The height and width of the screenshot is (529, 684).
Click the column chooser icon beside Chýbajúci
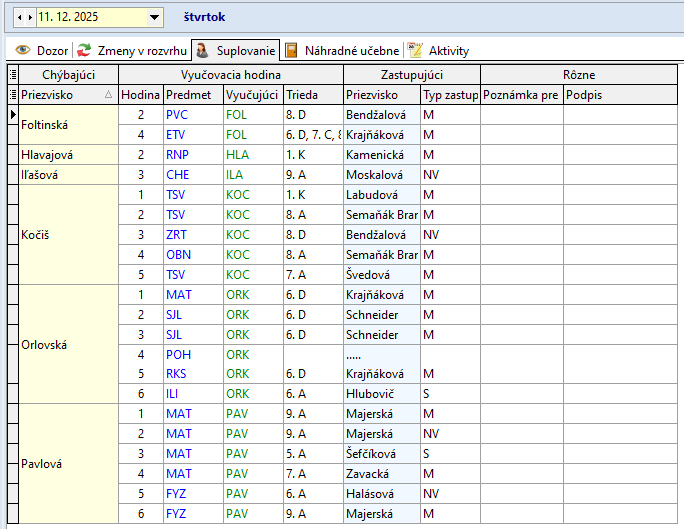tap(12, 75)
